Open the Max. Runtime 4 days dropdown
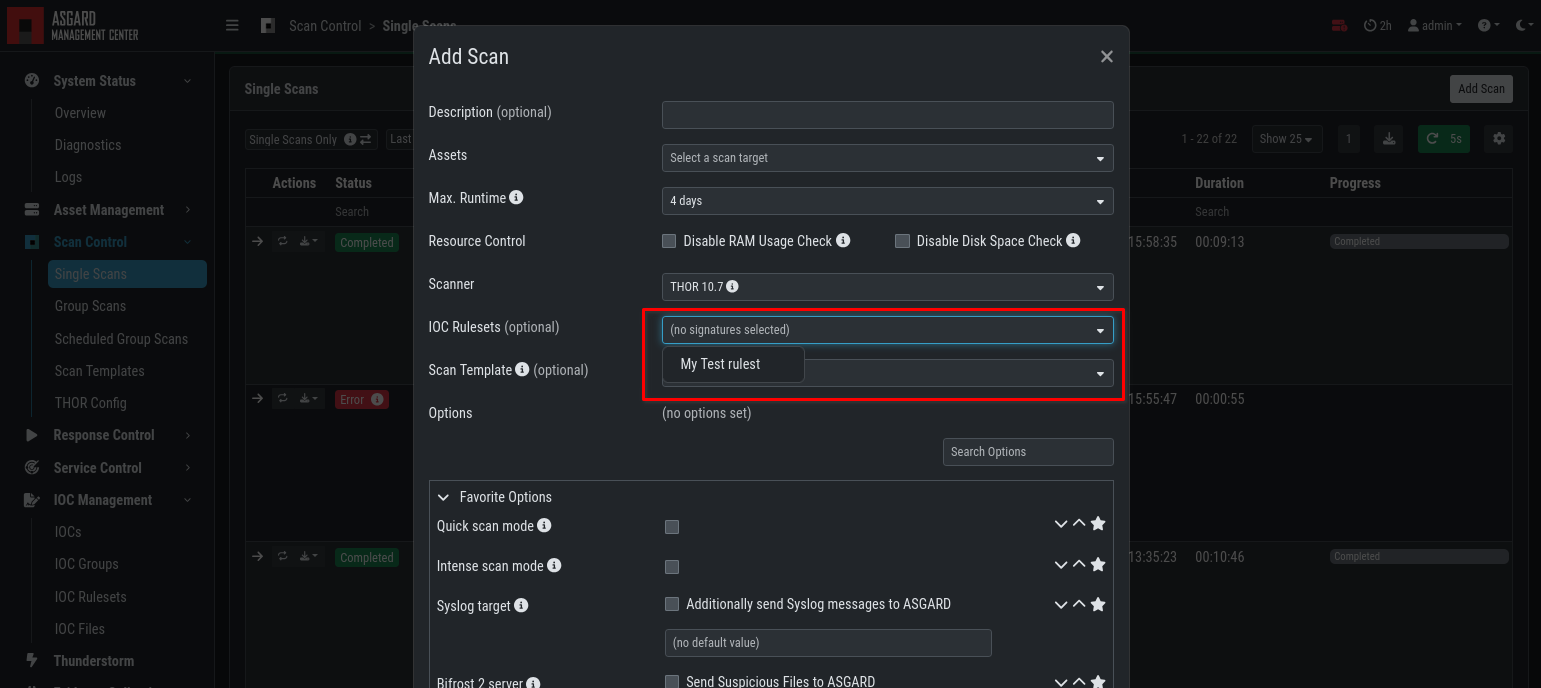Image resolution: width=1541 pixels, height=688 pixels. pyautogui.click(x=888, y=201)
